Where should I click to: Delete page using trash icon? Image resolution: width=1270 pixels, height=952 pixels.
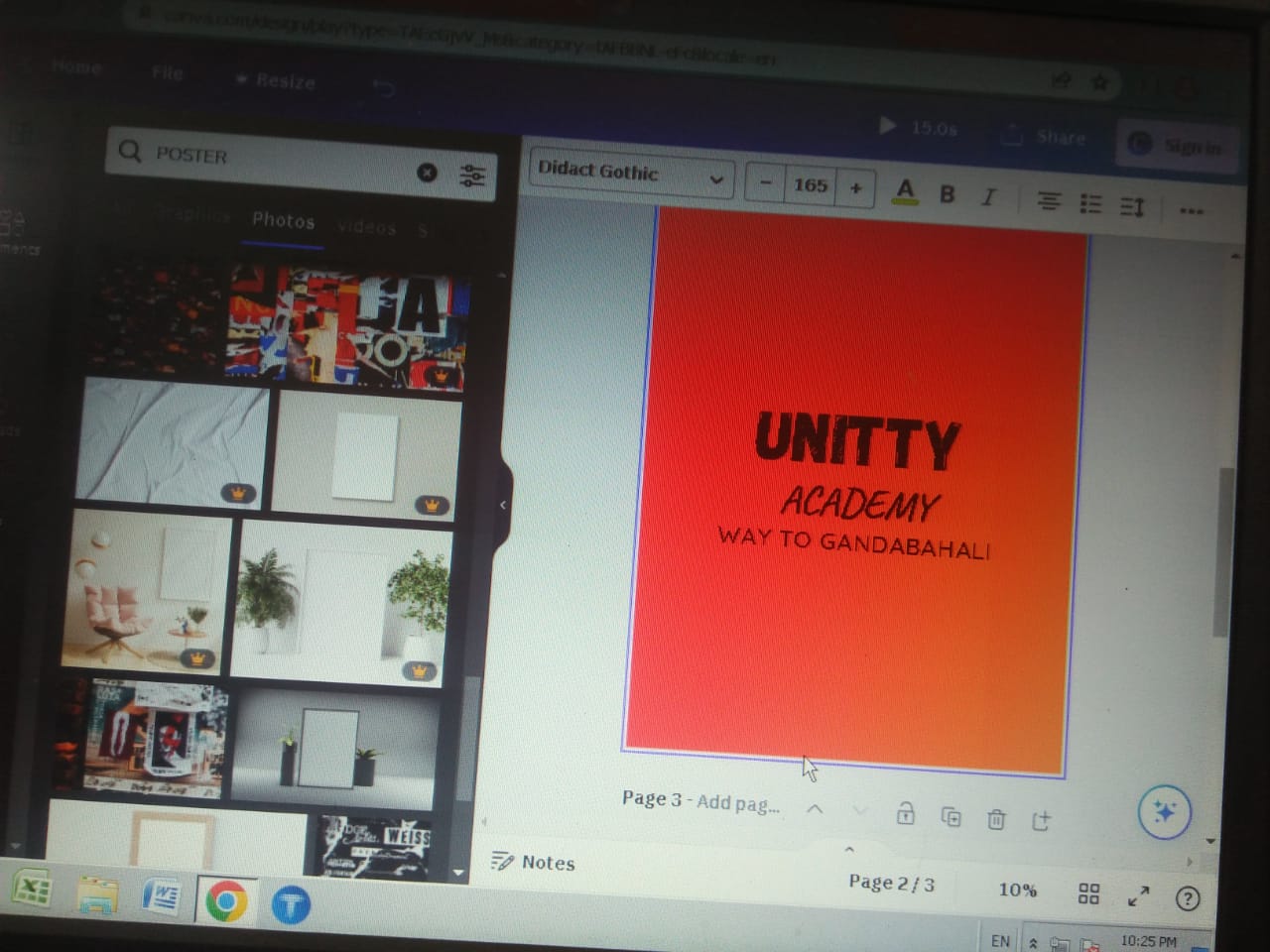tap(996, 819)
